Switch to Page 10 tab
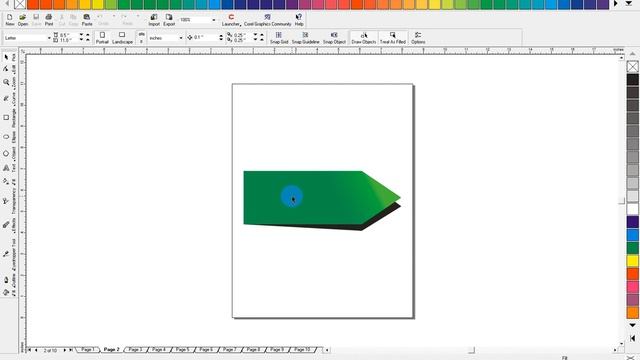Screen dimensions: 640x360 (302, 350)
